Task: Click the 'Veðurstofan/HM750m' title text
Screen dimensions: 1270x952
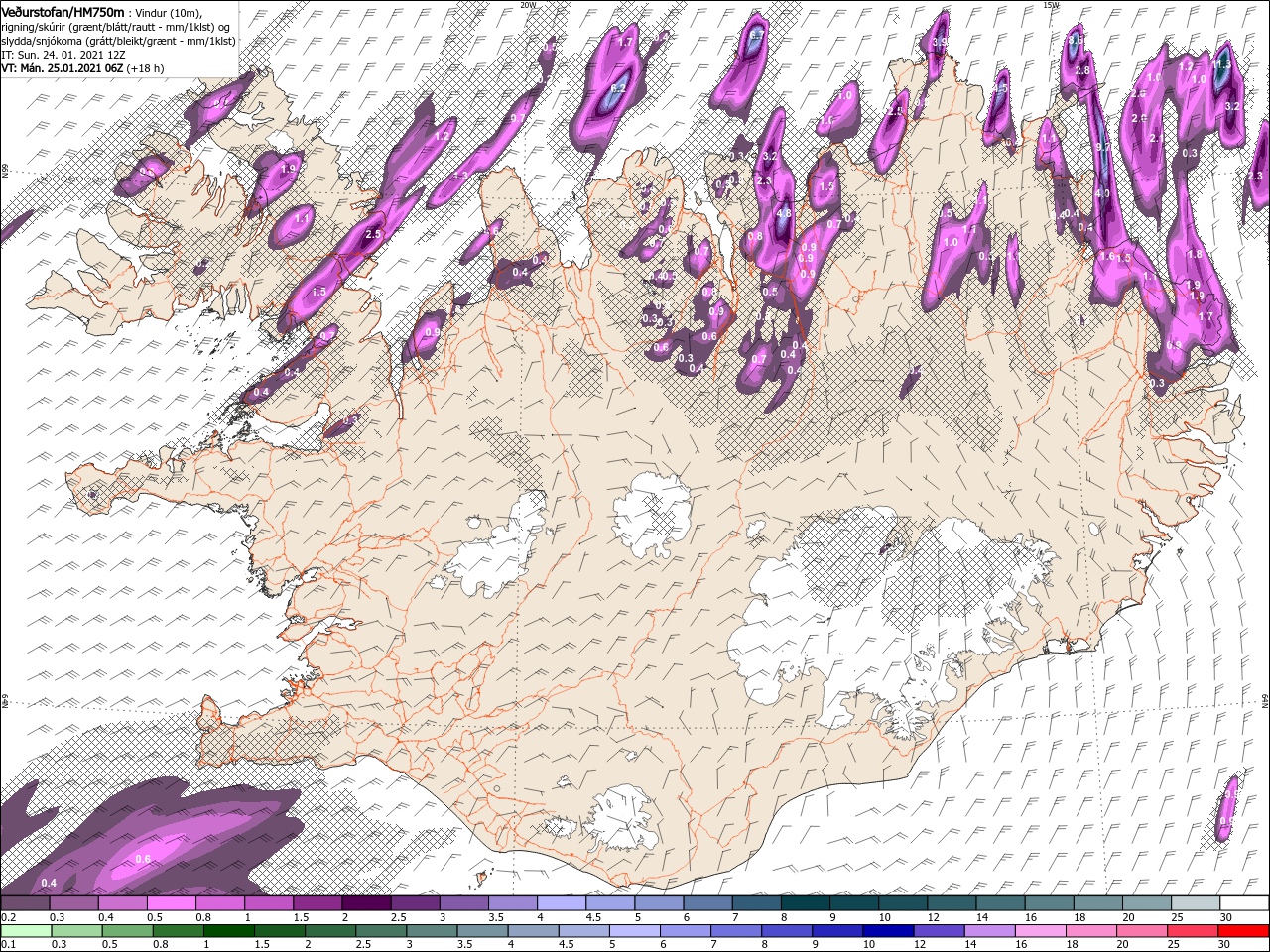Action: [63, 12]
